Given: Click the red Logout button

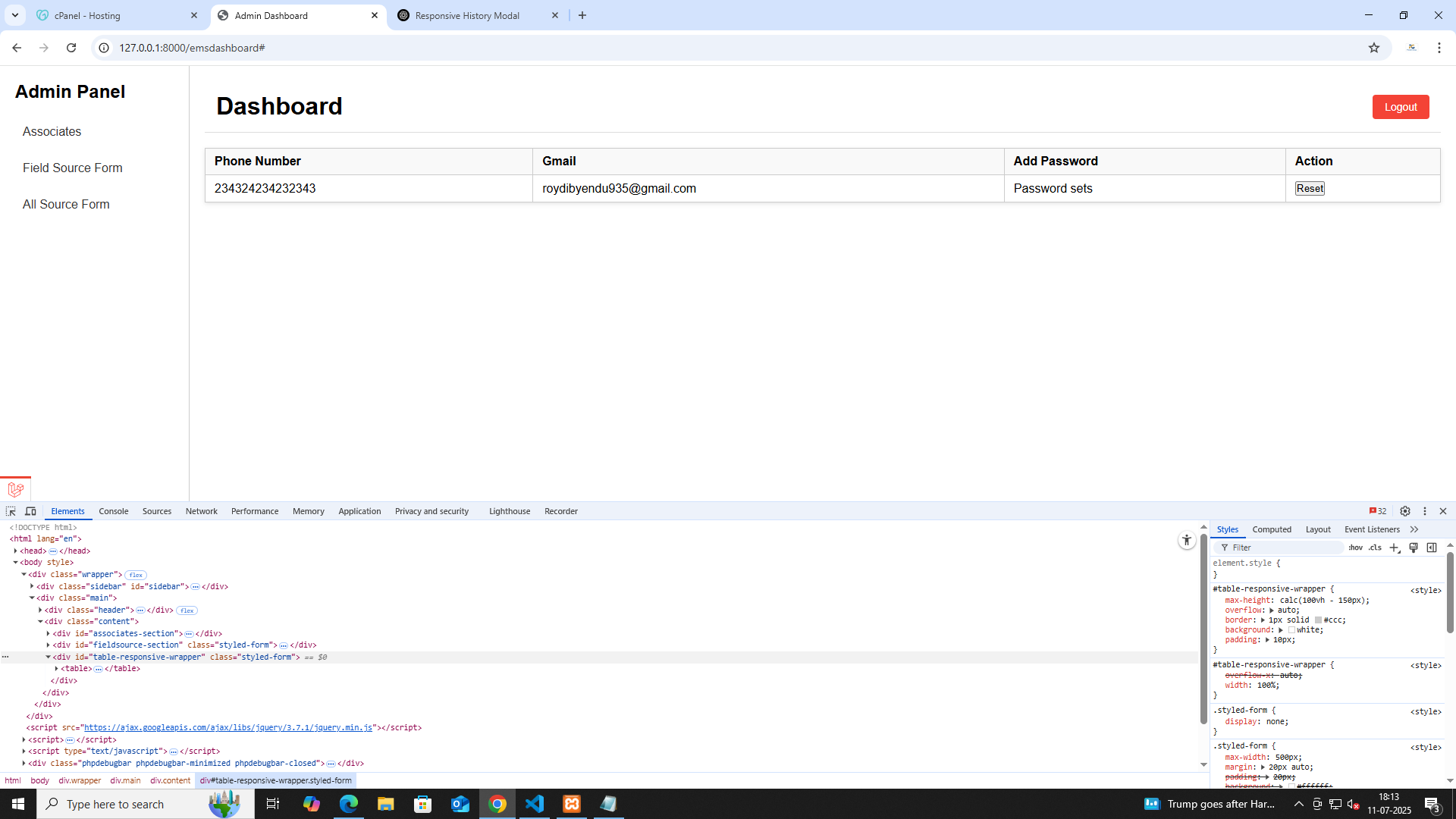Looking at the screenshot, I should click(x=1401, y=107).
